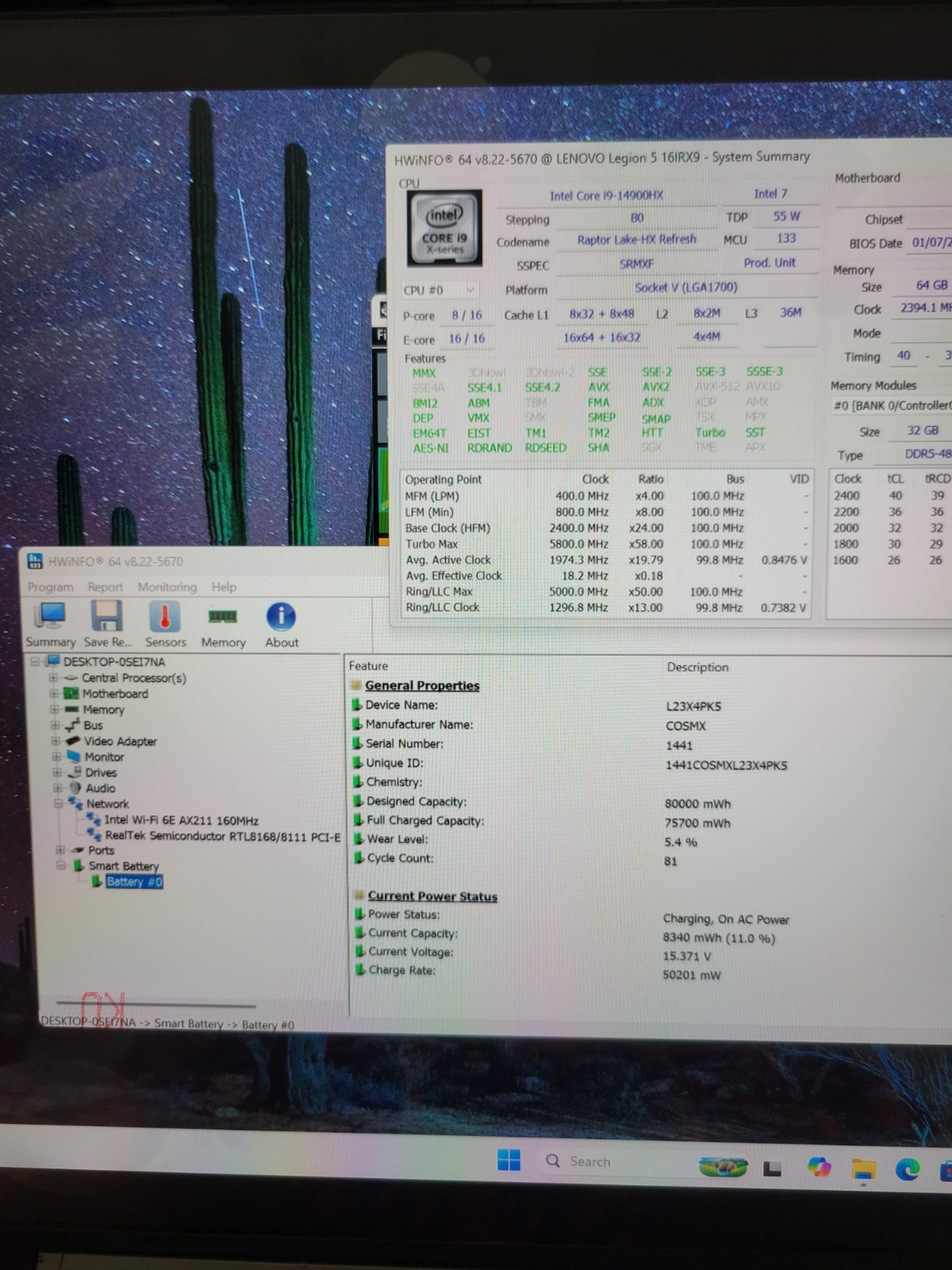Select Smart Battery in the tree
The height and width of the screenshot is (1270, 952).
point(124,866)
